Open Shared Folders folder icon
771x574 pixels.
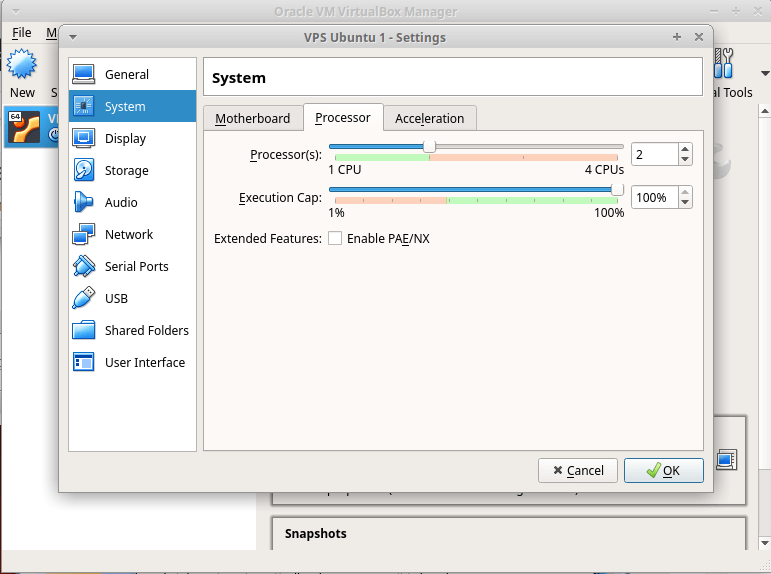click(x=84, y=330)
